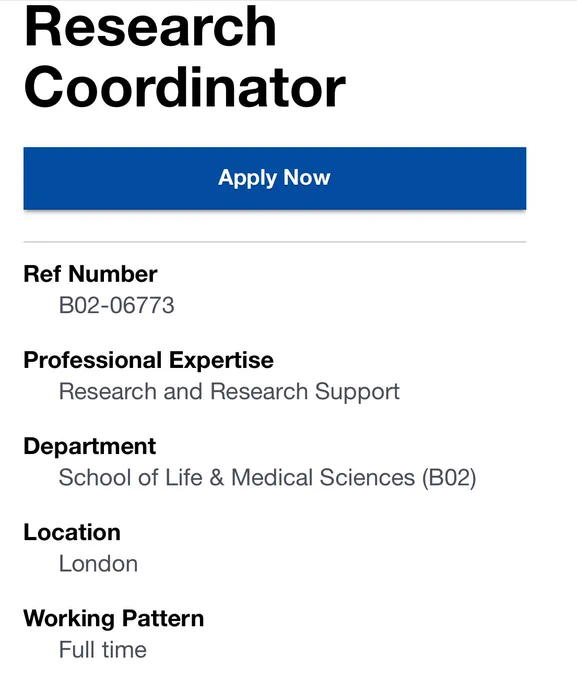Click the word Number in Ref Number
The height and width of the screenshot is (680, 577).
click(112, 274)
